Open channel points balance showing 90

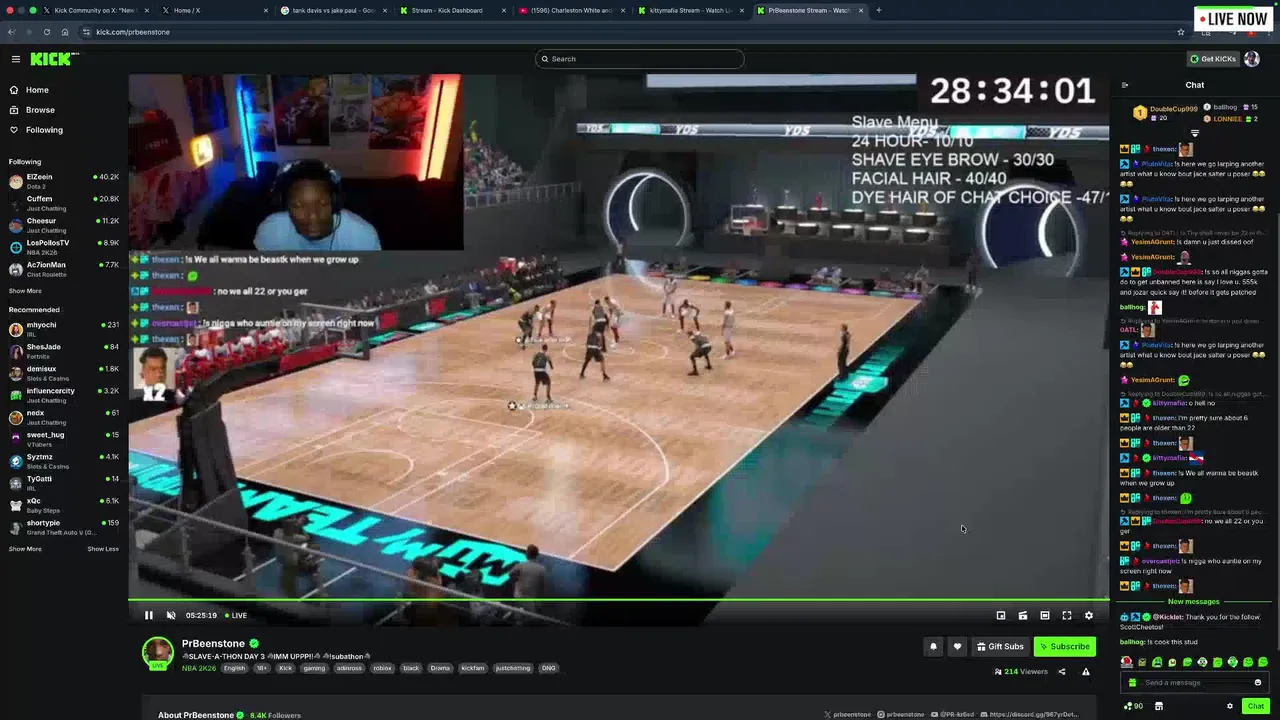1133,706
